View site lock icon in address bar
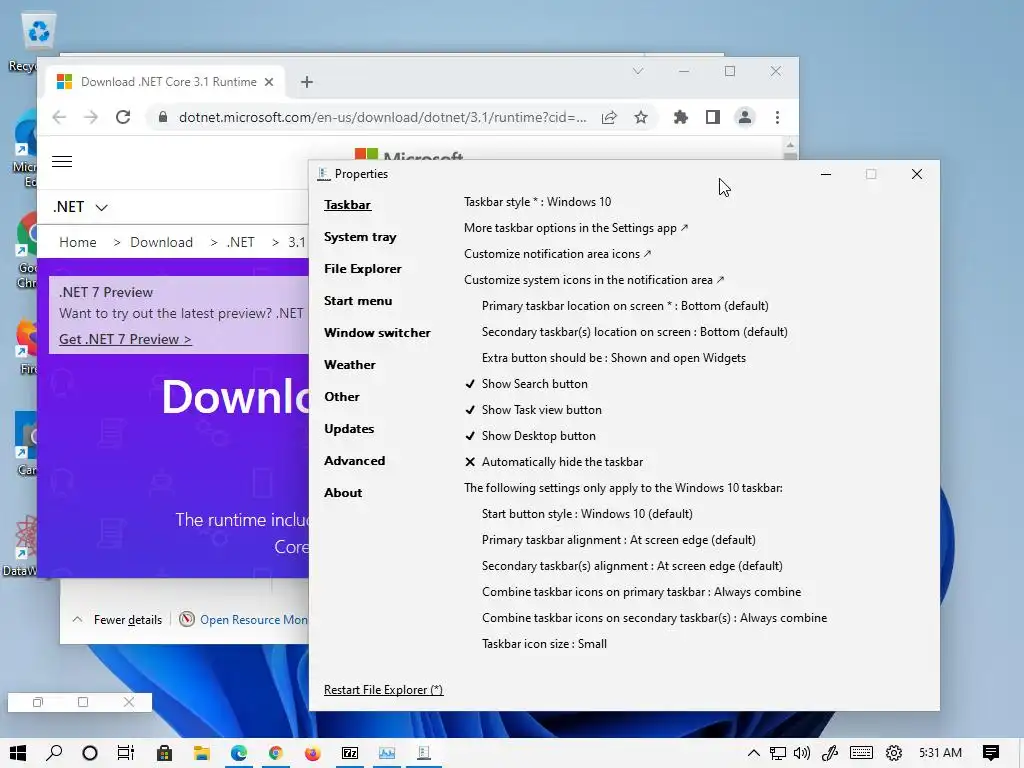Viewport: 1024px width, 768px height. tap(163, 118)
